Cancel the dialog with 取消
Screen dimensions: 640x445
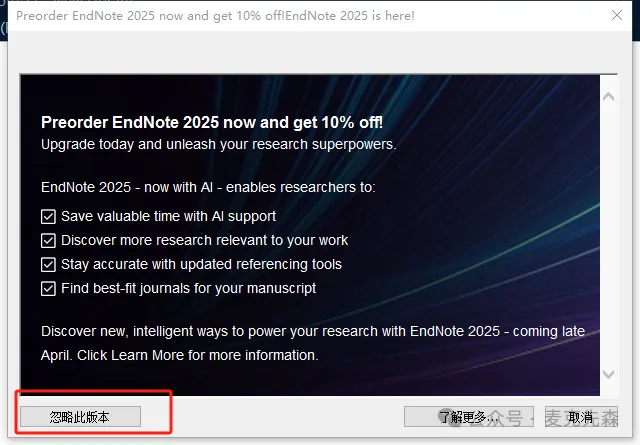tap(581, 417)
